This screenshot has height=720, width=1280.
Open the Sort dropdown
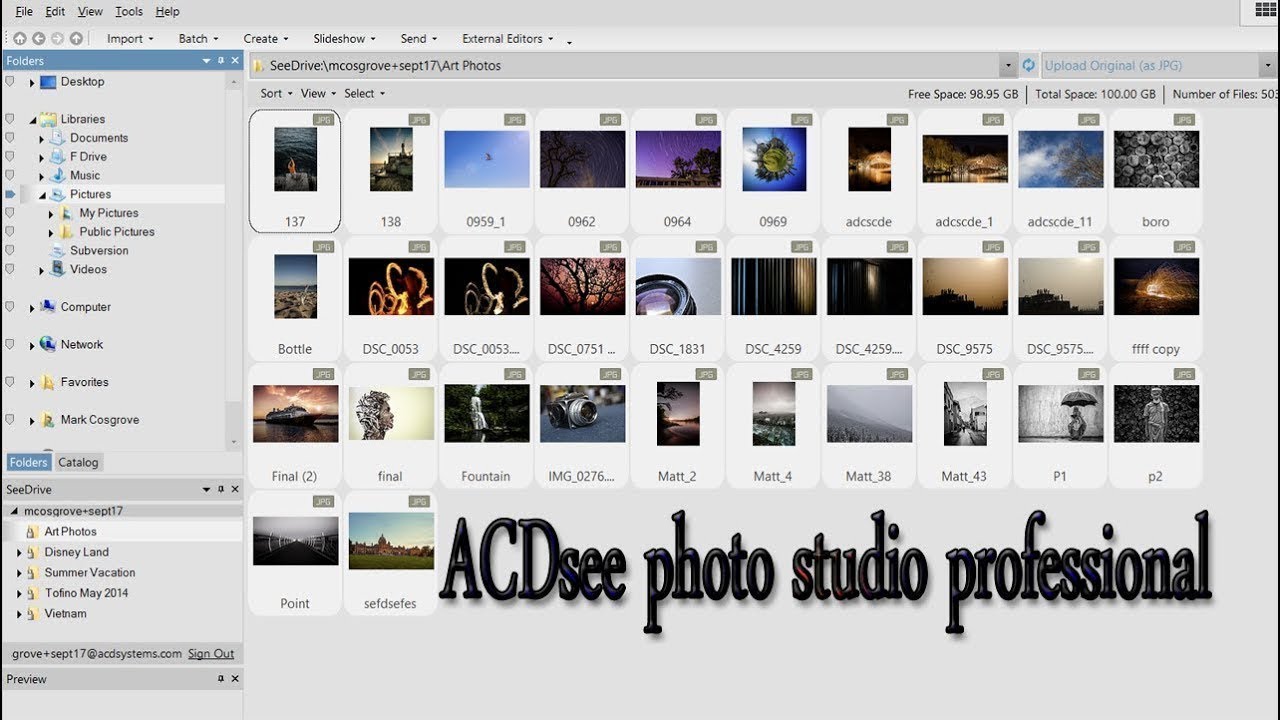pyautogui.click(x=276, y=93)
